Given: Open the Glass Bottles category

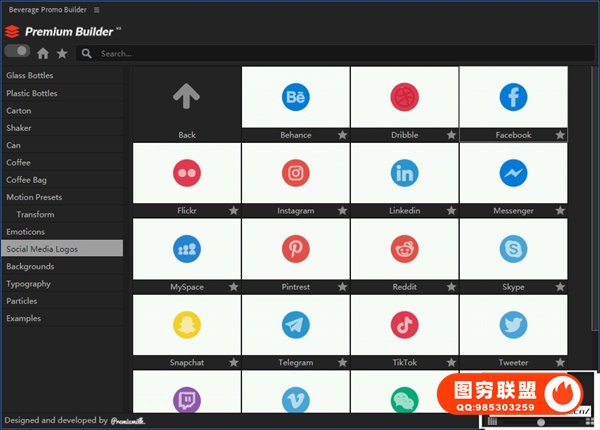Looking at the screenshot, I should click(x=30, y=75).
